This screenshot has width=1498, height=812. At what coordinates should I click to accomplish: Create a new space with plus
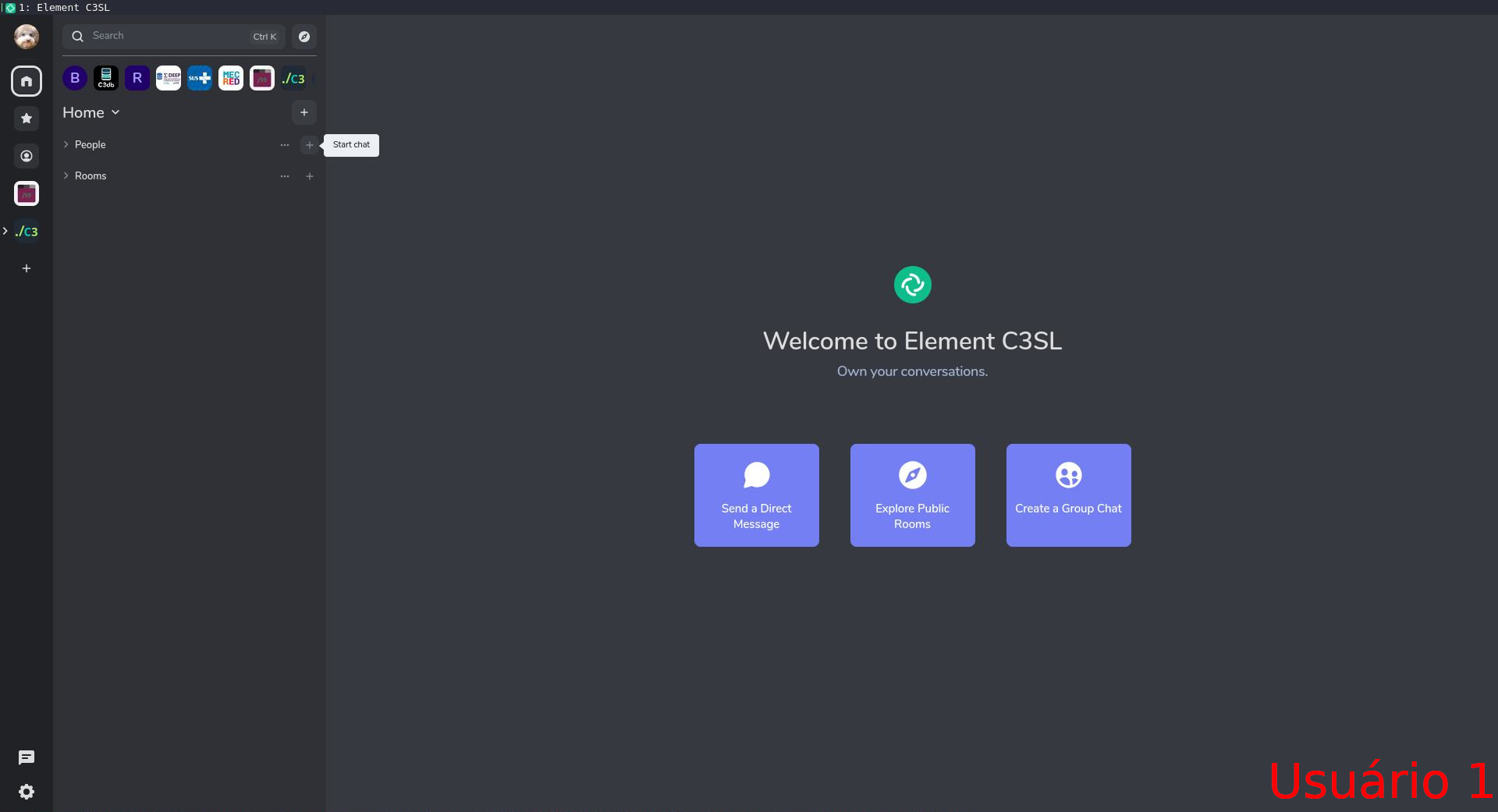[27, 268]
